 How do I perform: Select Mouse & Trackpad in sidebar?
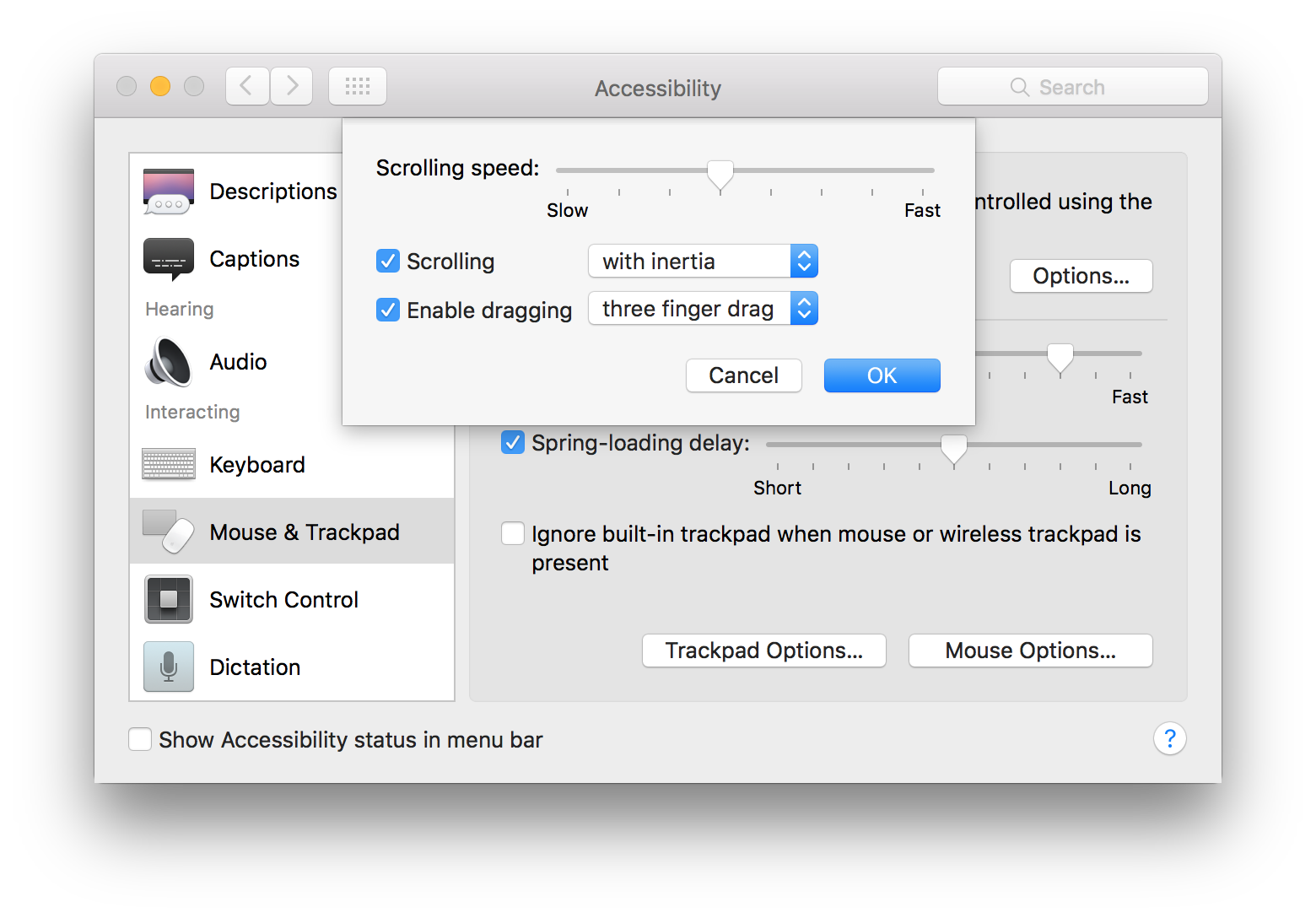click(x=304, y=531)
